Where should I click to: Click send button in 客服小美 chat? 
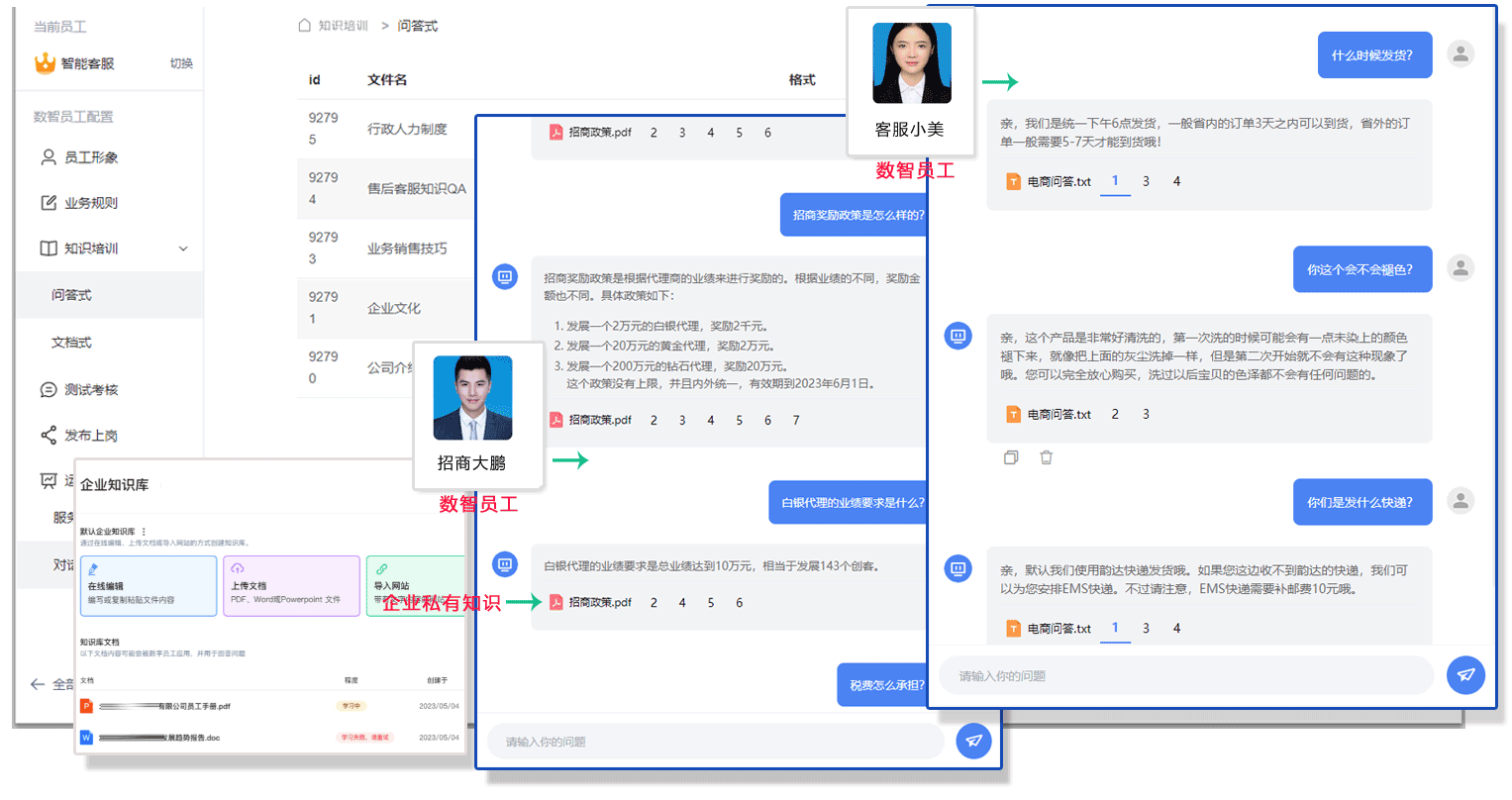1466,675
